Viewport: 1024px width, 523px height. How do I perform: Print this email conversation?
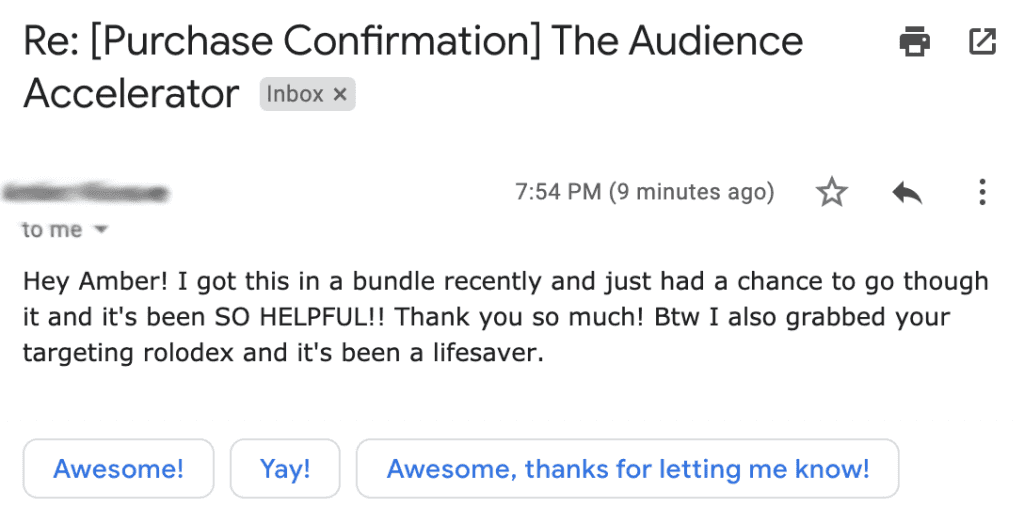914,42
